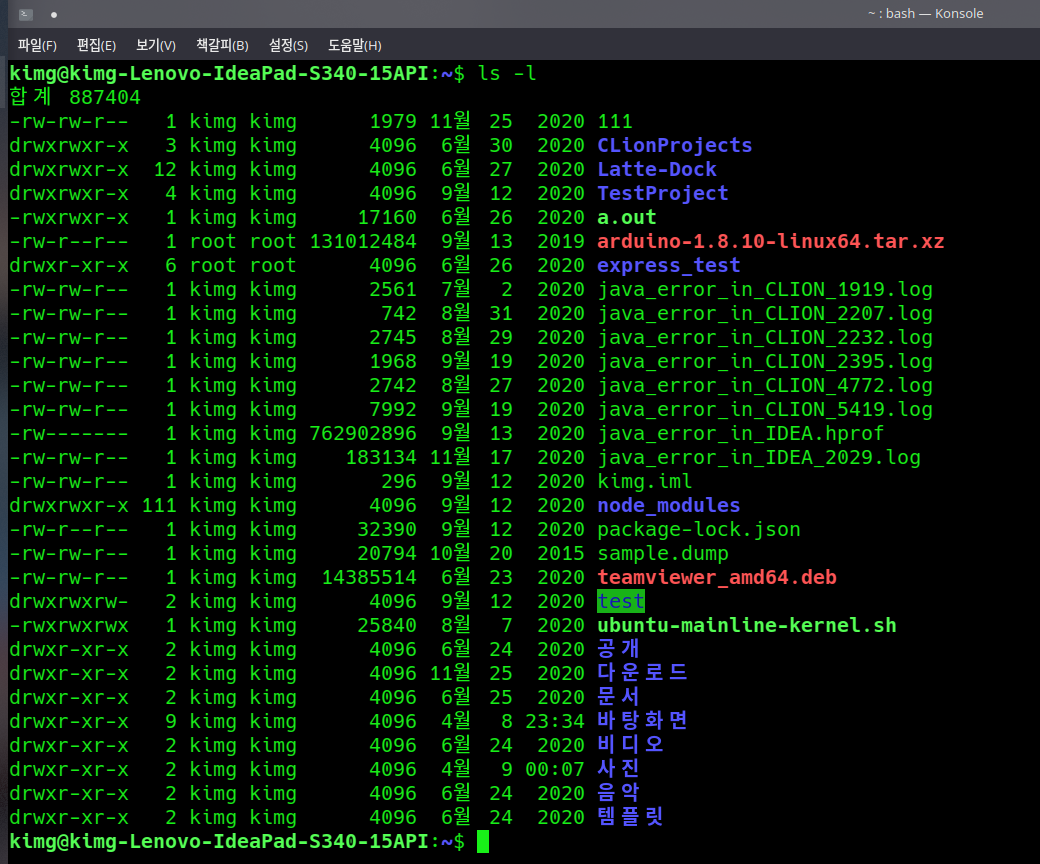Click java_error_in_IDEA_2029.log file name
This screenshot has height=864, width=1040.
(x=759, y=458)
